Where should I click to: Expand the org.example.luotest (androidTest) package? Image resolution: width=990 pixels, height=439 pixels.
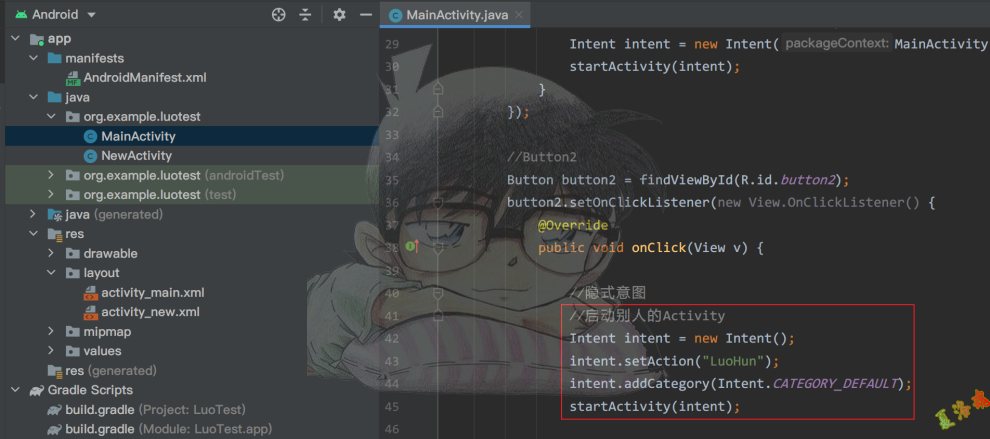51,175
